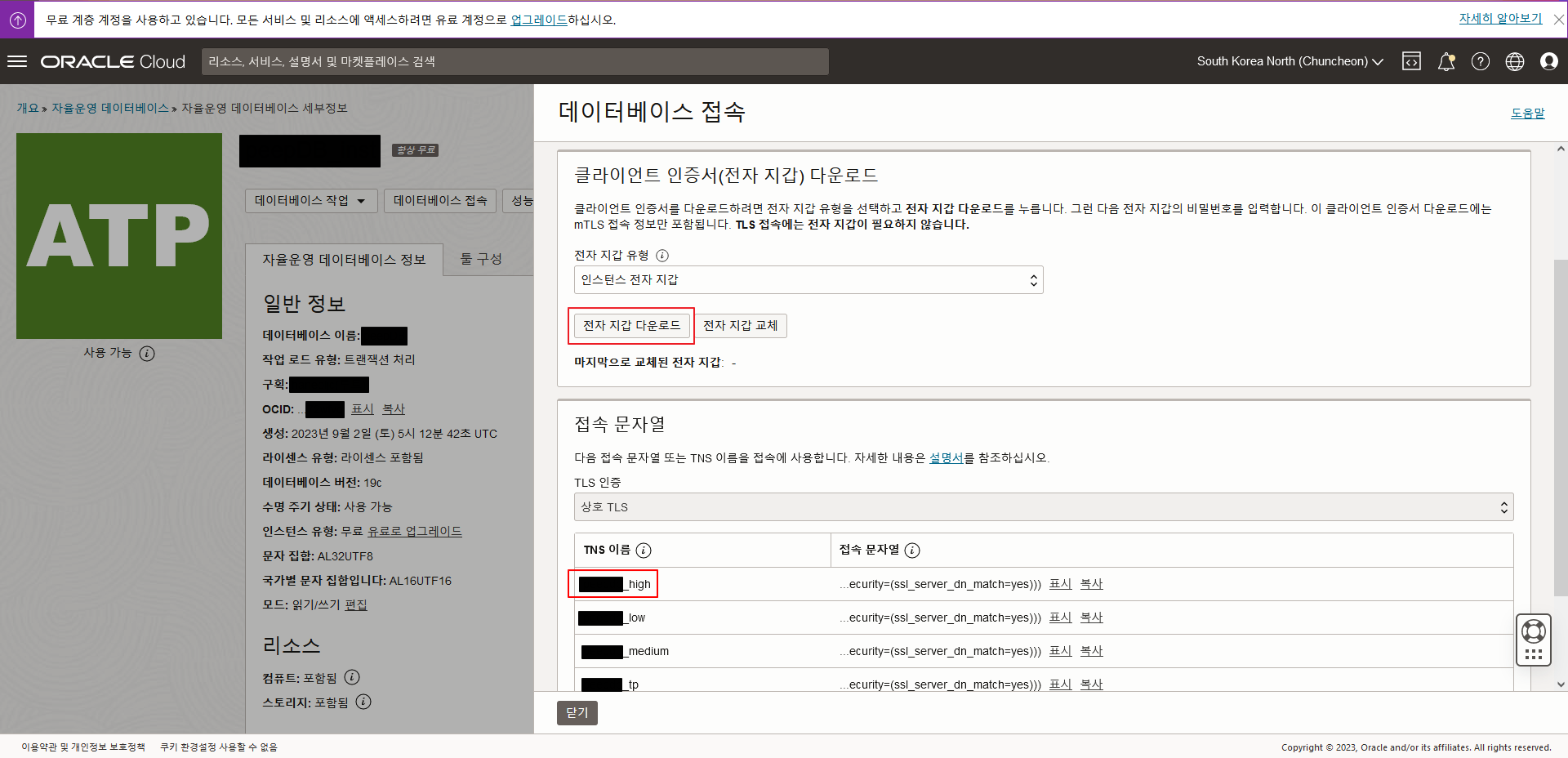The height and width of the screenshot is (758, 1568).
Task: Click the 설명서 documentation link
Action: [947, 458]
